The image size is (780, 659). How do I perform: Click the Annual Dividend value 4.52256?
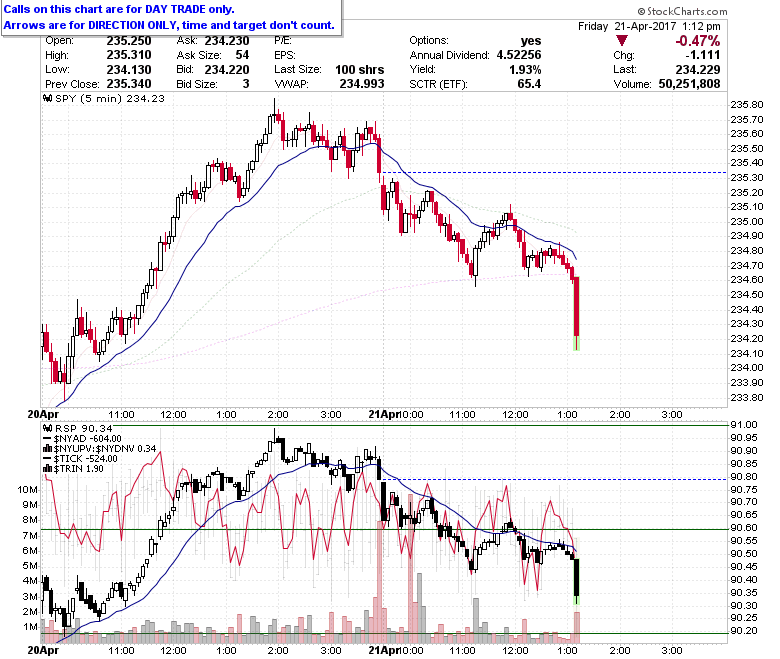click(519, 55)
